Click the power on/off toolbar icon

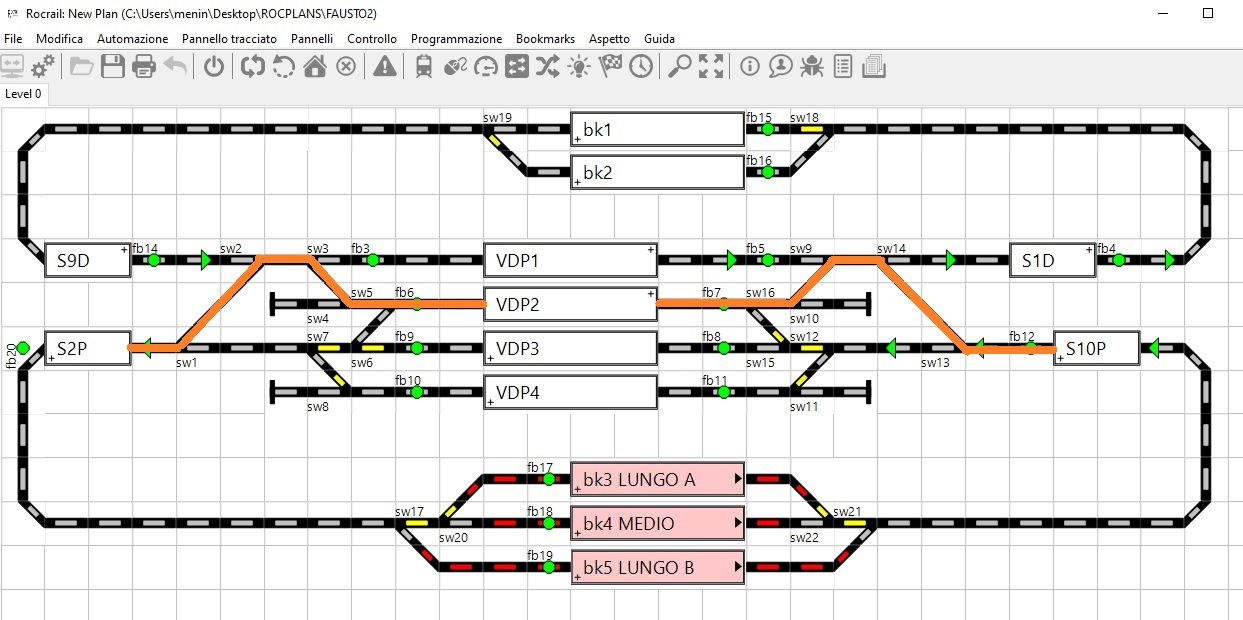coord(214,67)
